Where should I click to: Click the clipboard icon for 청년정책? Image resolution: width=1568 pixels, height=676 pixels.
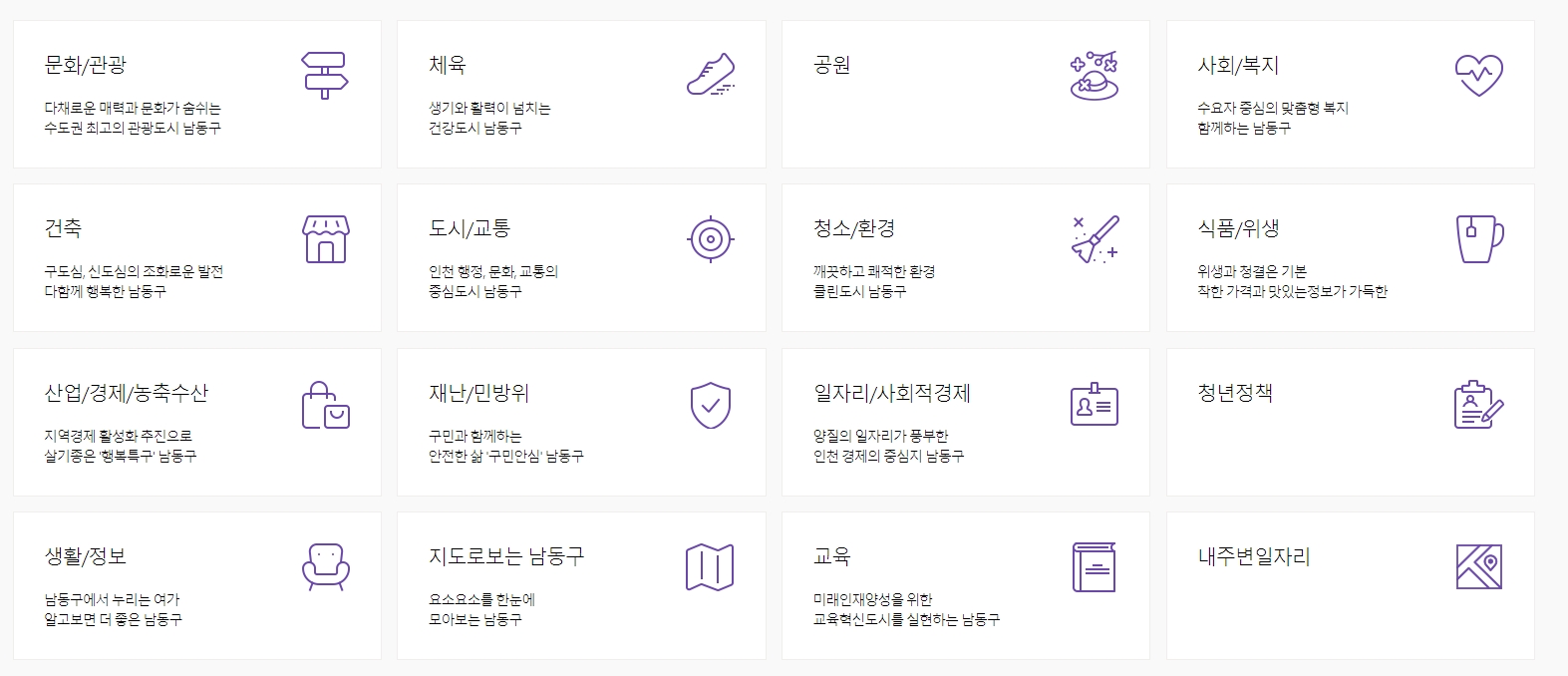[x=1479, y=403]
